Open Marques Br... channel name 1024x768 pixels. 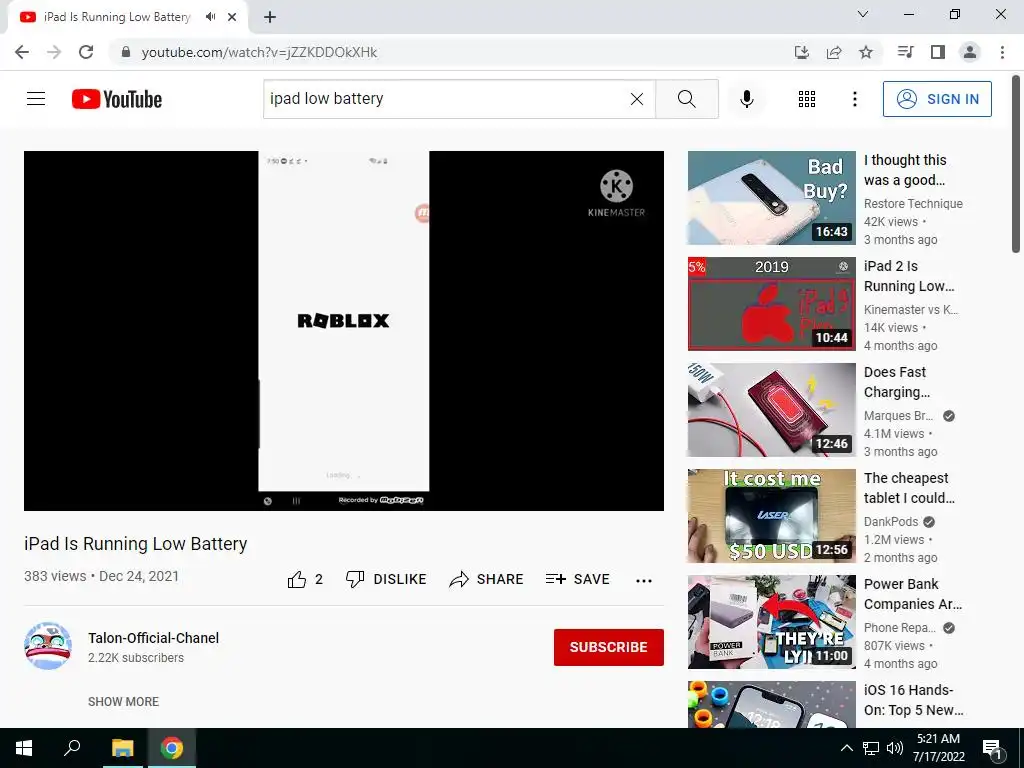898,415
